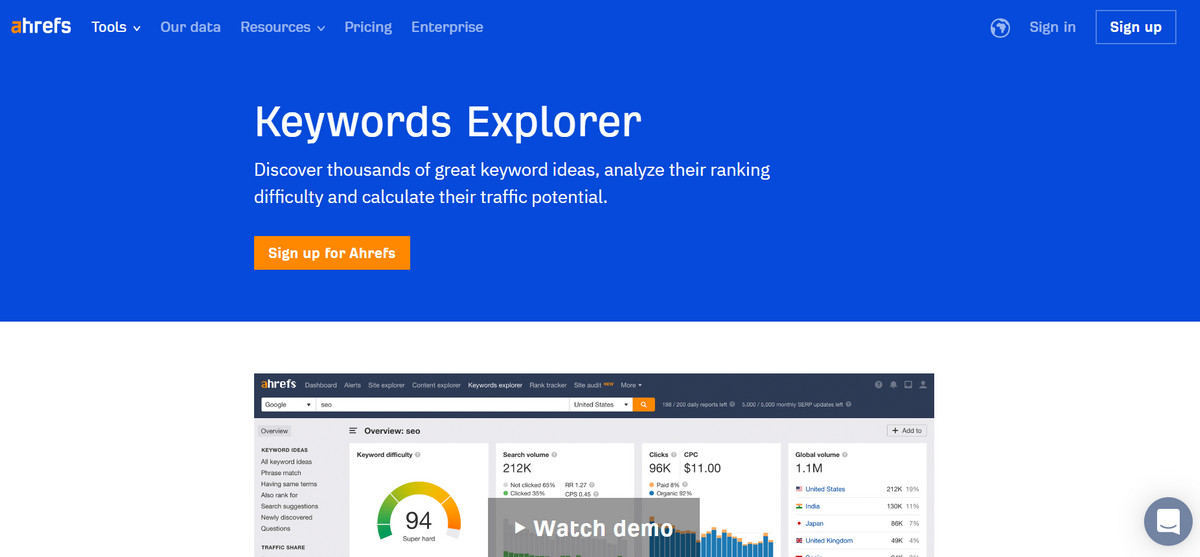Viewport: 1200px width, 557px height.
Task: Select Dashboard in the demo screenshot menu
Action: tap(321, 385)
